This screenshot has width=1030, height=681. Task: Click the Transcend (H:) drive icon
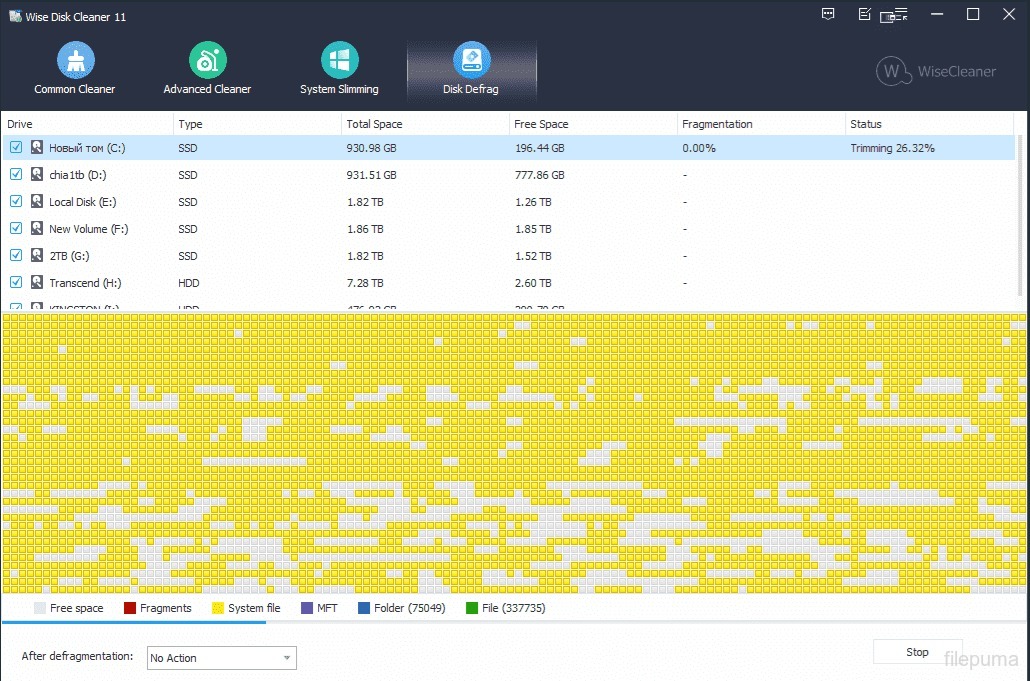pyautogui.click(x=37, y=283)
